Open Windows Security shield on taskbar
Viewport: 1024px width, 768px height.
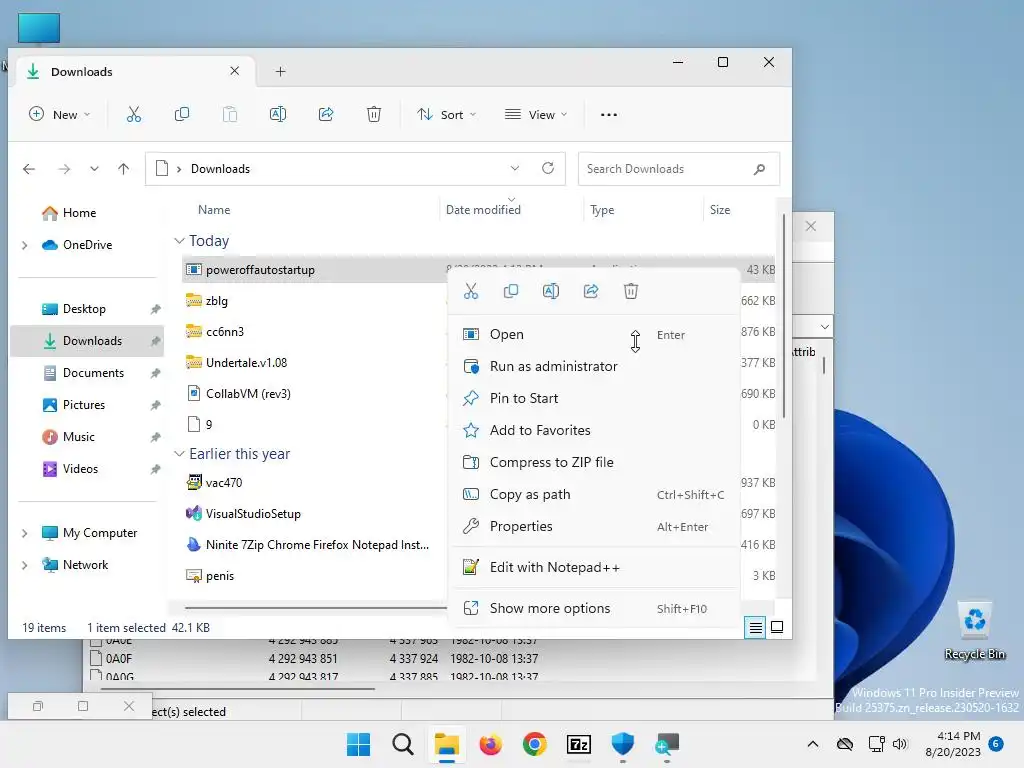coord(623,744)
